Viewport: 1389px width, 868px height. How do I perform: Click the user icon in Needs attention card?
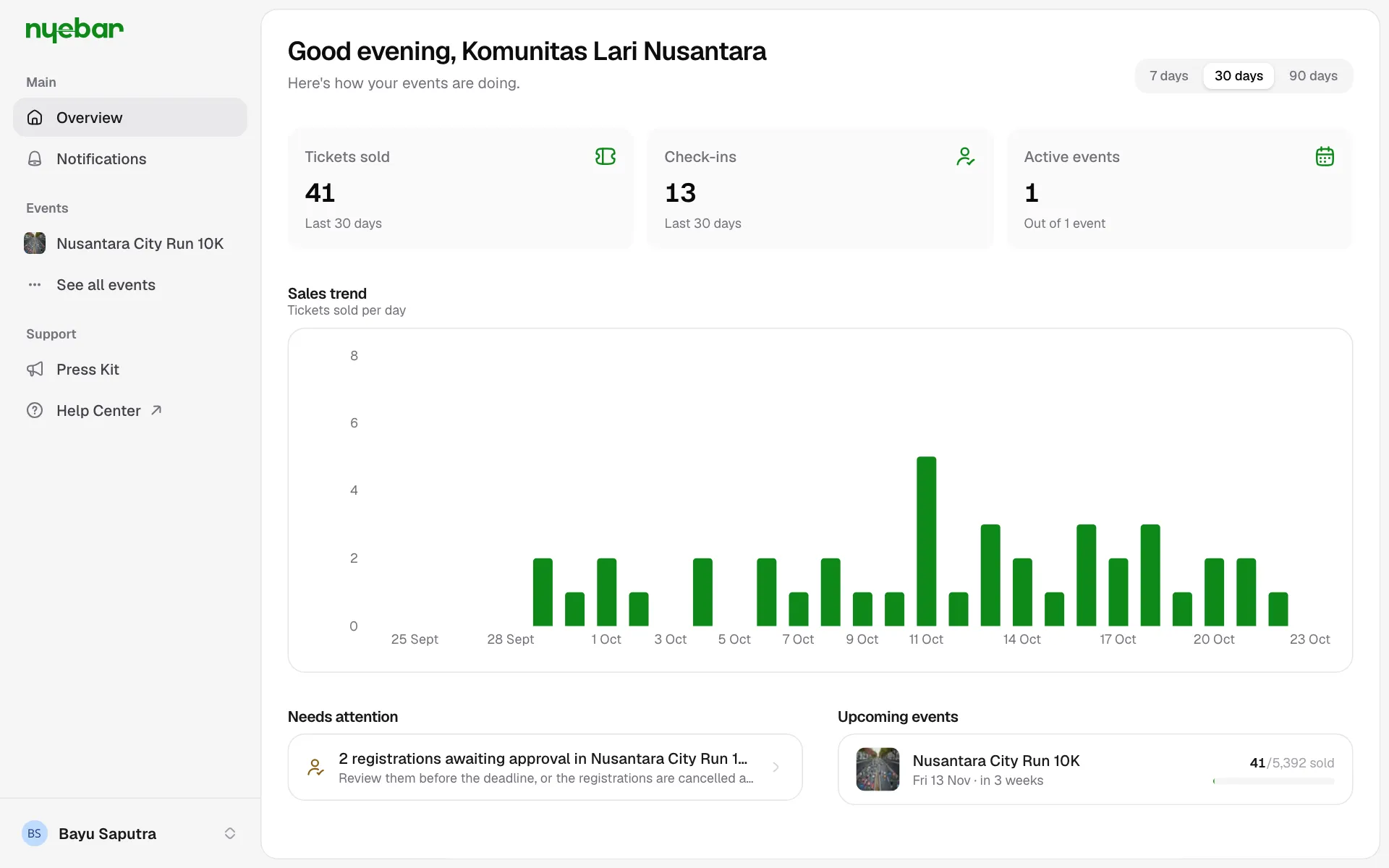[315, 767]
